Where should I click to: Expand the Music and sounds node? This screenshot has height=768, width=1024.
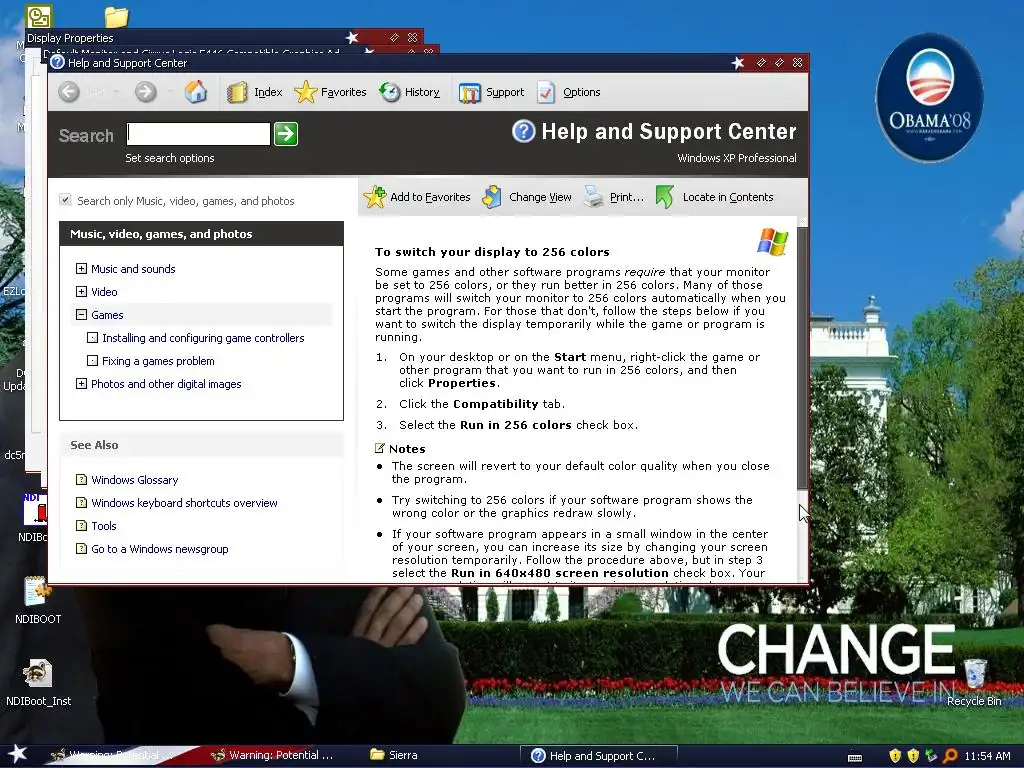[81, 268]
